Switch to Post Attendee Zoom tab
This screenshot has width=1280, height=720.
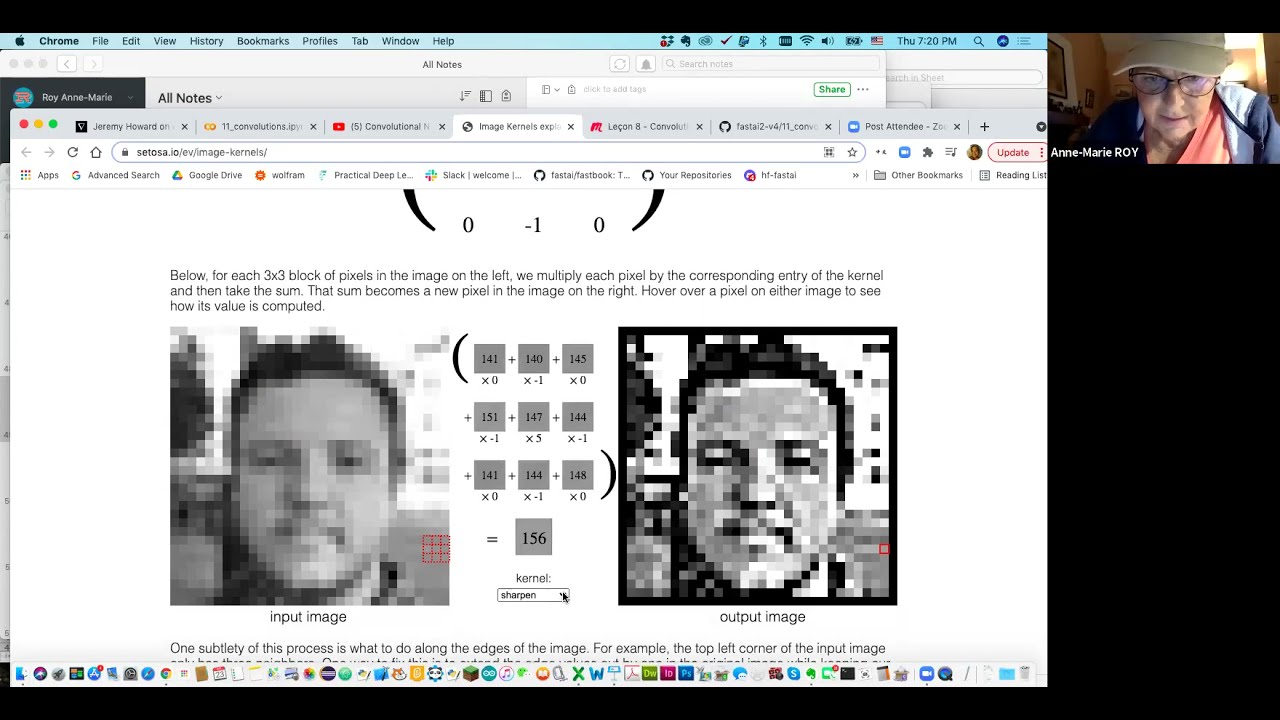click(905, 127)
